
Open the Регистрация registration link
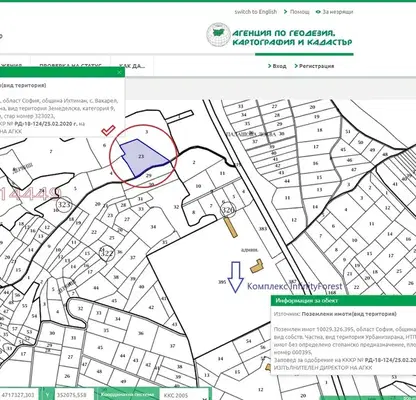(316, 66)
